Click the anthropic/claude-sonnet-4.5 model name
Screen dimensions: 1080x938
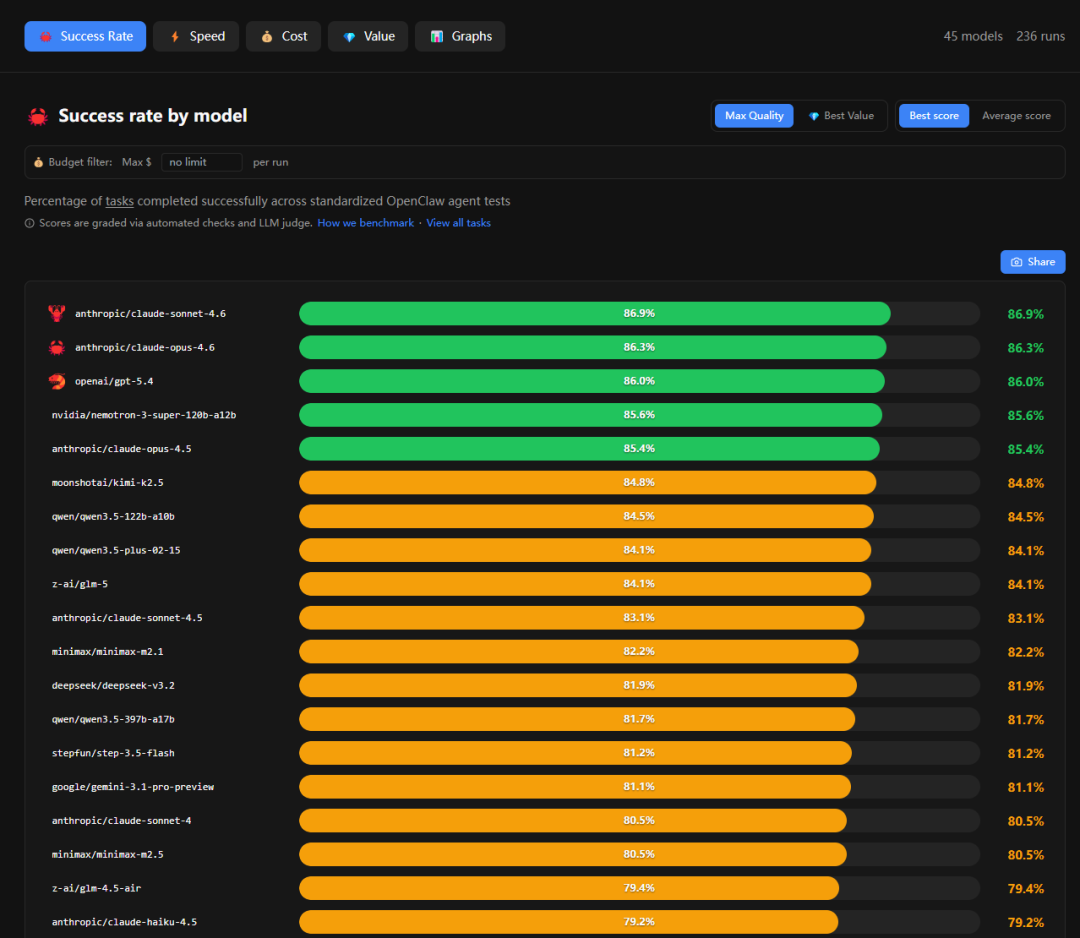click(127, 618)
